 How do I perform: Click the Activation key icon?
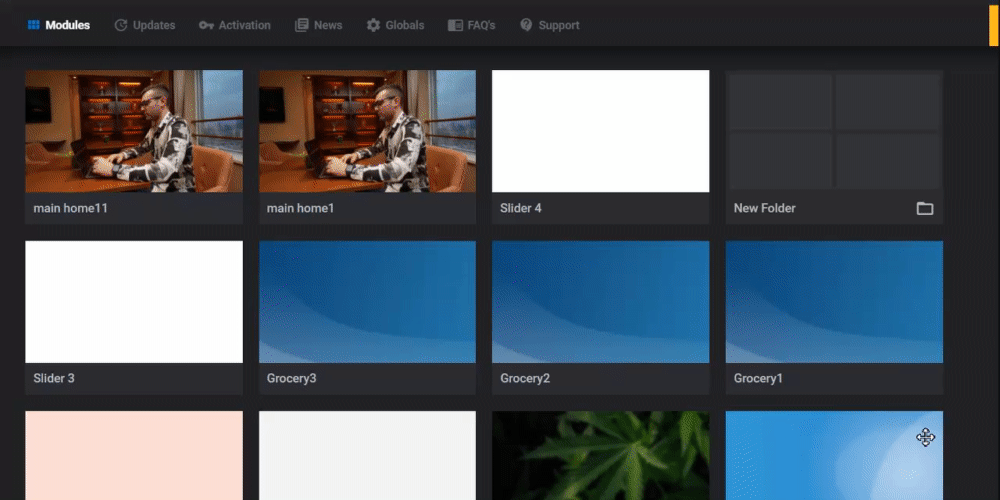coord(206,26)
